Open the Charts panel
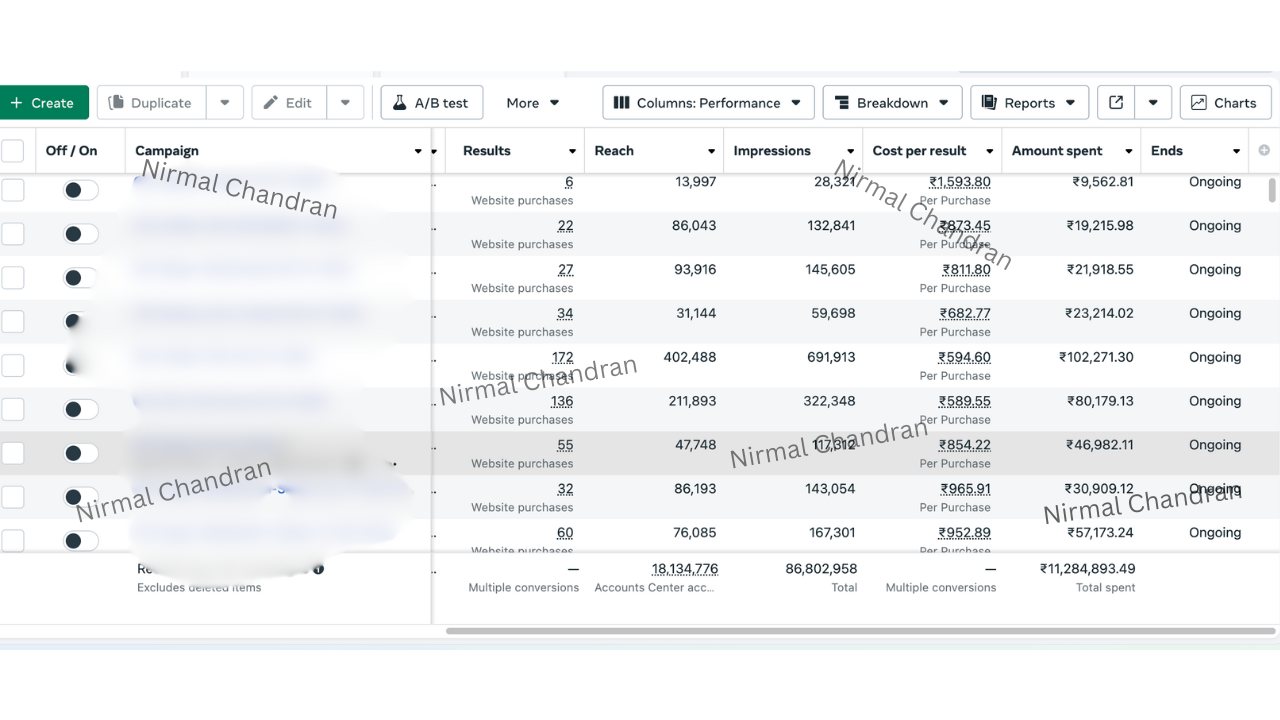Screen dimensions: 1280x720 [x=1224, y=103]
